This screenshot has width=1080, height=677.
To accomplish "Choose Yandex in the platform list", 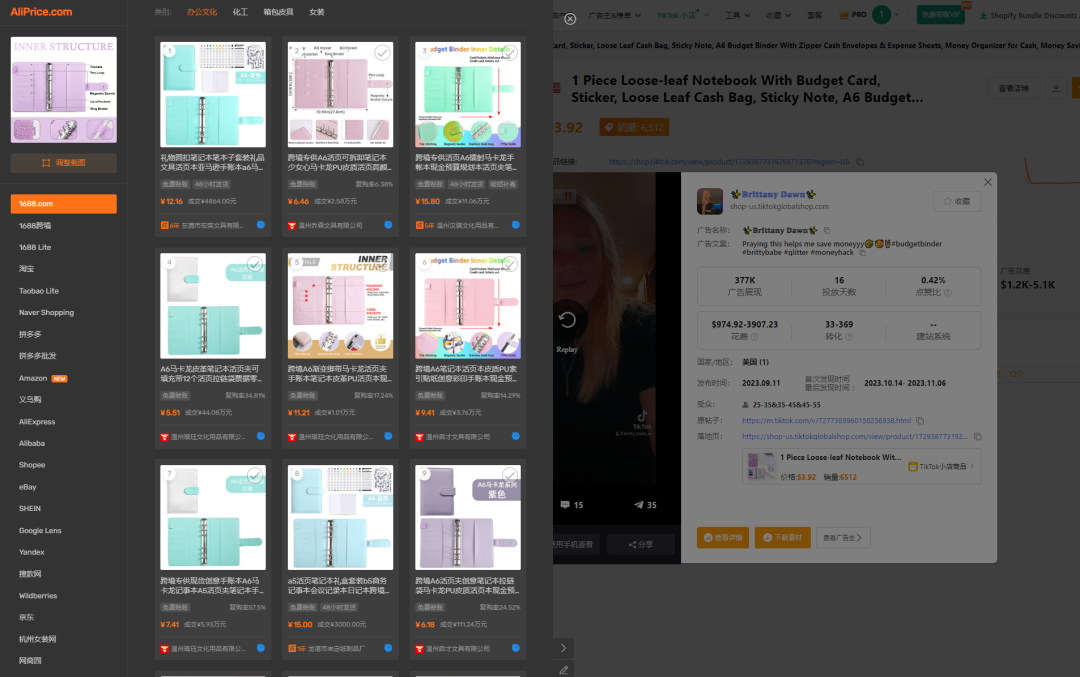I will 32,552.
